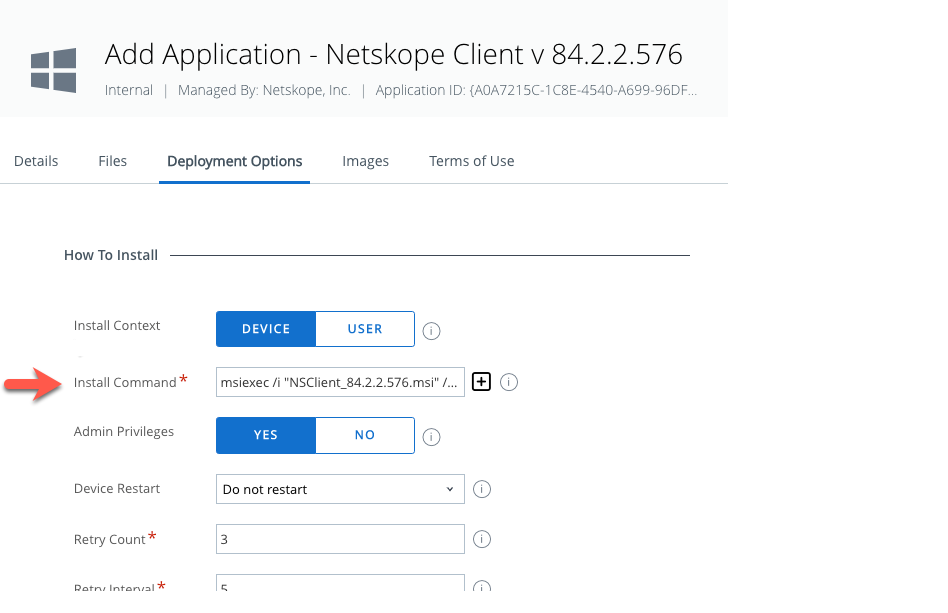Switch to the Files tab
Viewport: 948px width, 613px height.
[112, 161]
